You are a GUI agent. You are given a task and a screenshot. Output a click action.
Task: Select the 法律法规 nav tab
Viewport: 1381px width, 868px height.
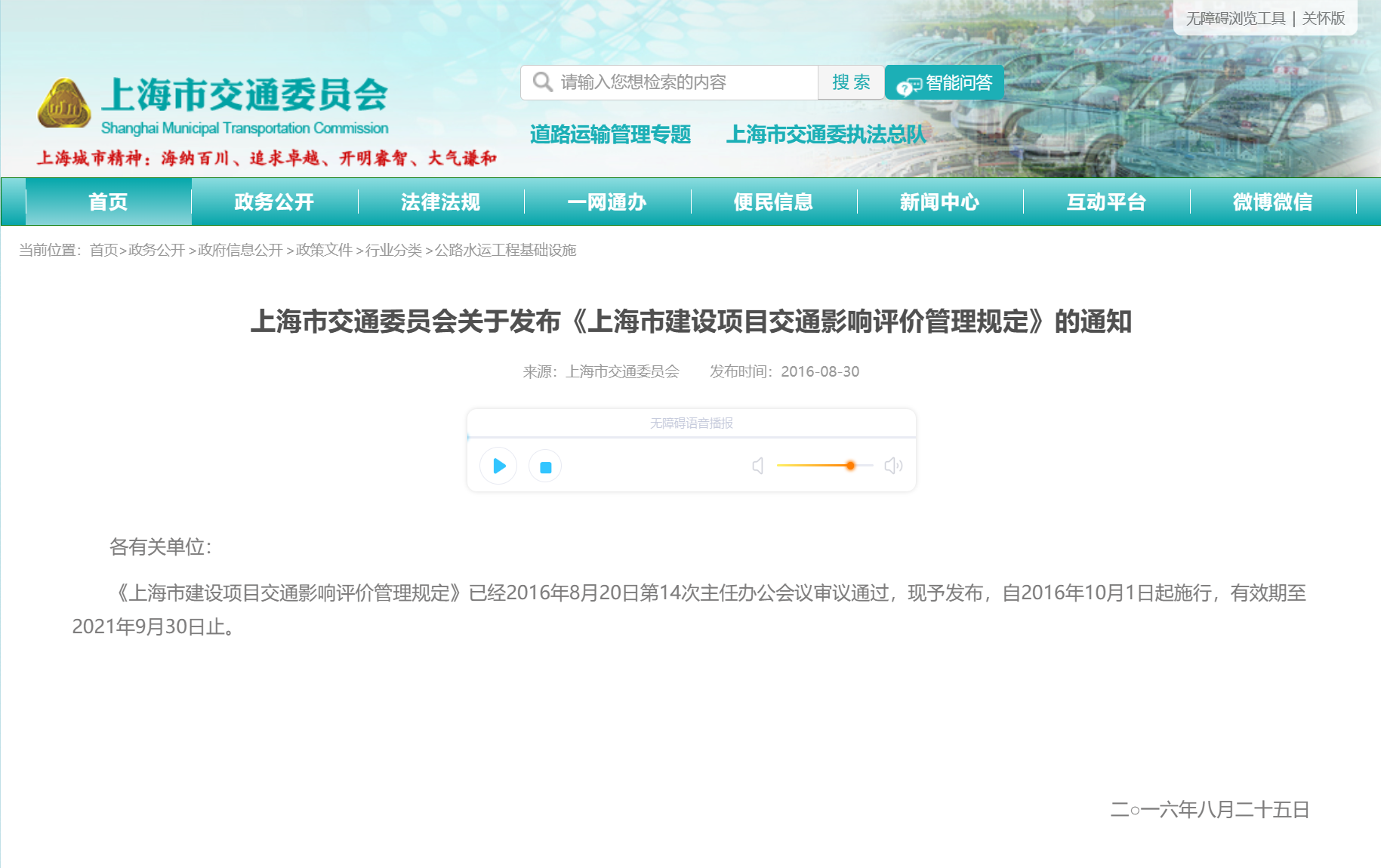[x=441, y=202]
